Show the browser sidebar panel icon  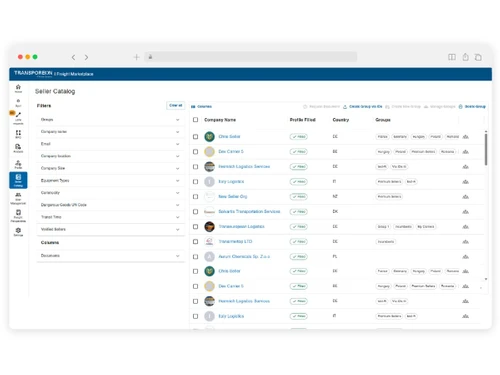point(452,57)
